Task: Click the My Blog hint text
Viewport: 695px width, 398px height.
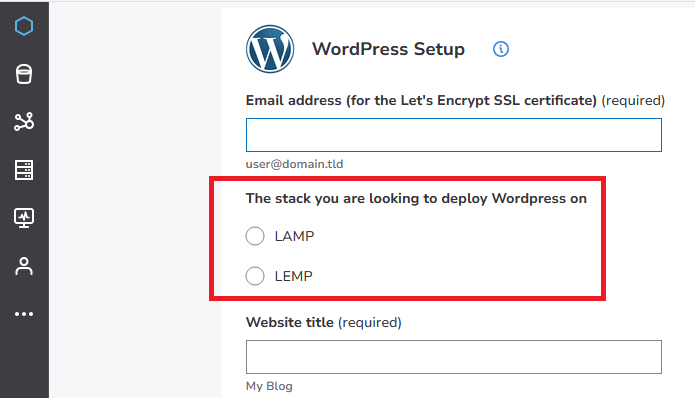Action: point(269,386)
